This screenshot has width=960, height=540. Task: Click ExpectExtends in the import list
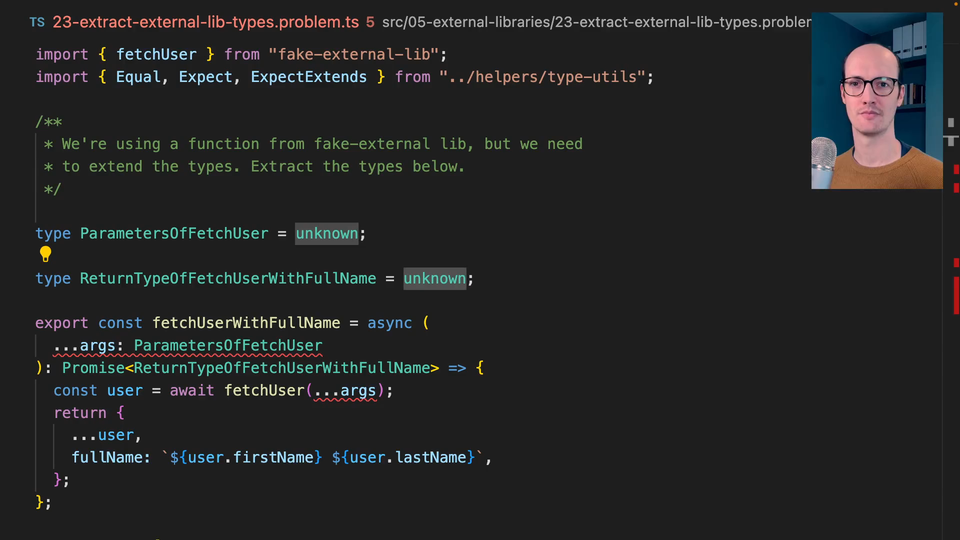[309, 76]
